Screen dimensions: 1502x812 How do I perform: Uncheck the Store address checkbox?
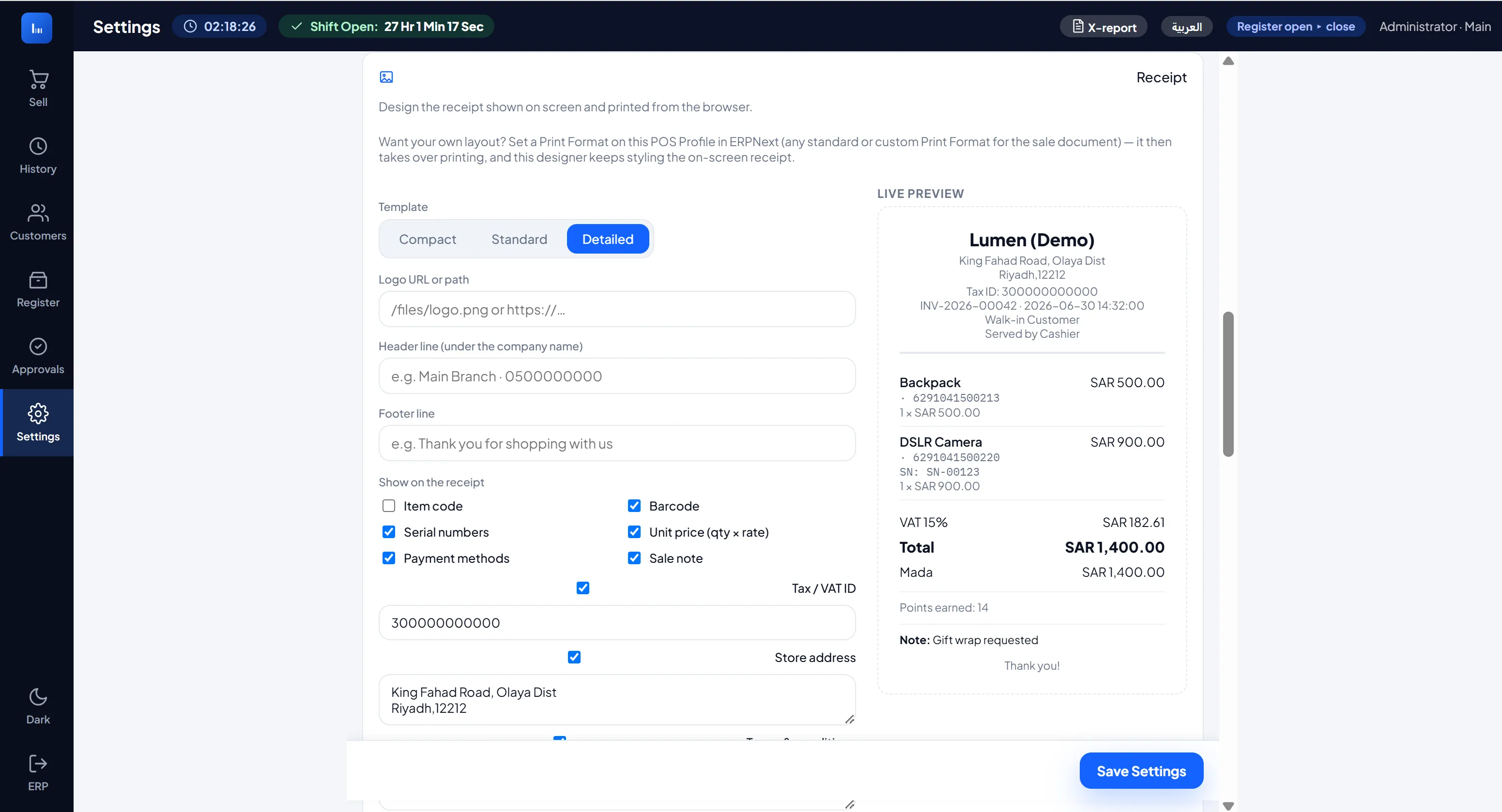point(574,658)
